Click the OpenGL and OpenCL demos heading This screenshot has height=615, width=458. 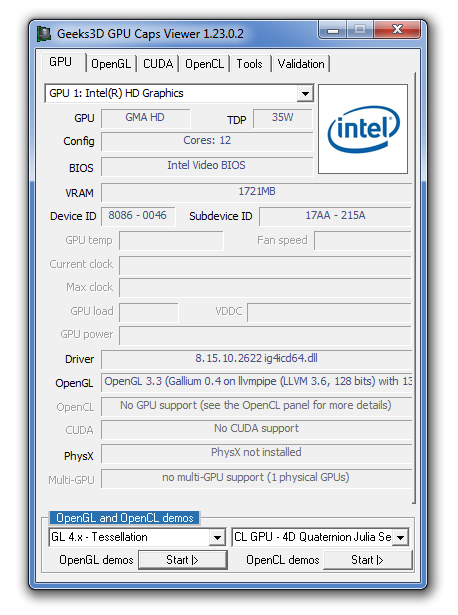click(x=125, y=518)
